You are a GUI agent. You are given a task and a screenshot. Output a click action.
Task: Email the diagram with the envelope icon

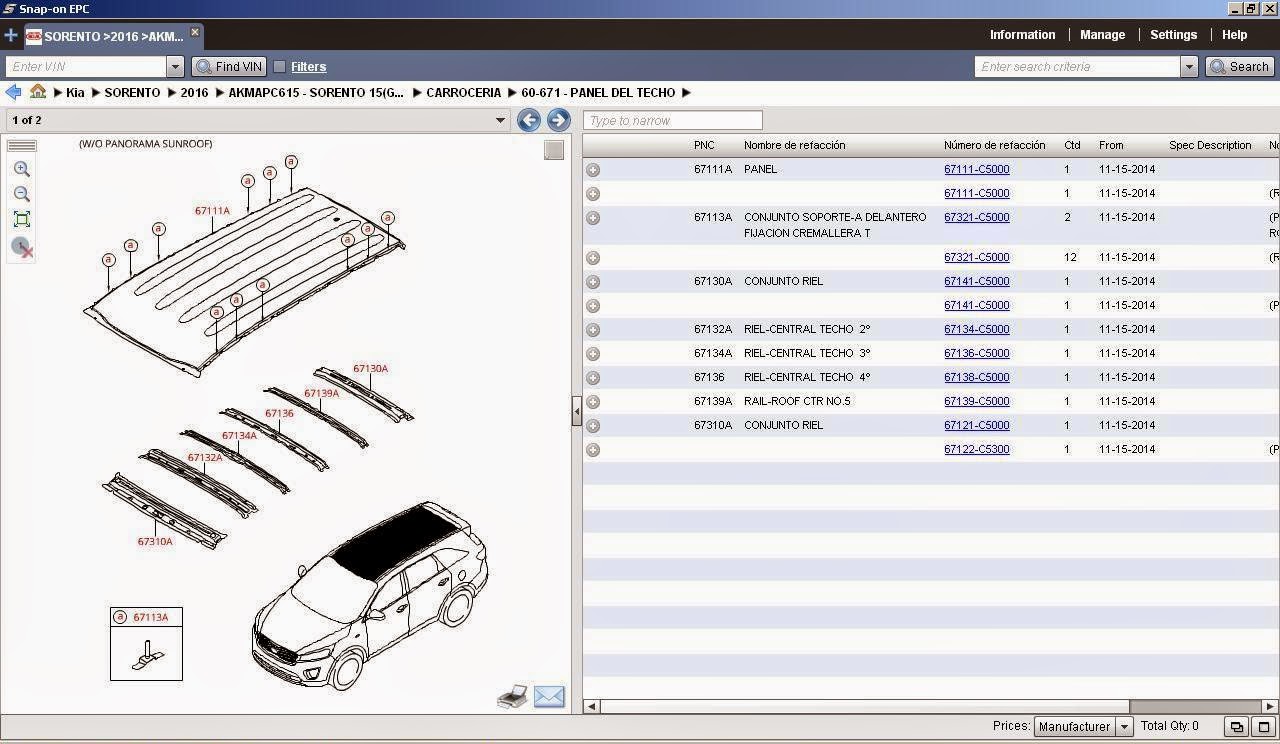coord(549,697)
